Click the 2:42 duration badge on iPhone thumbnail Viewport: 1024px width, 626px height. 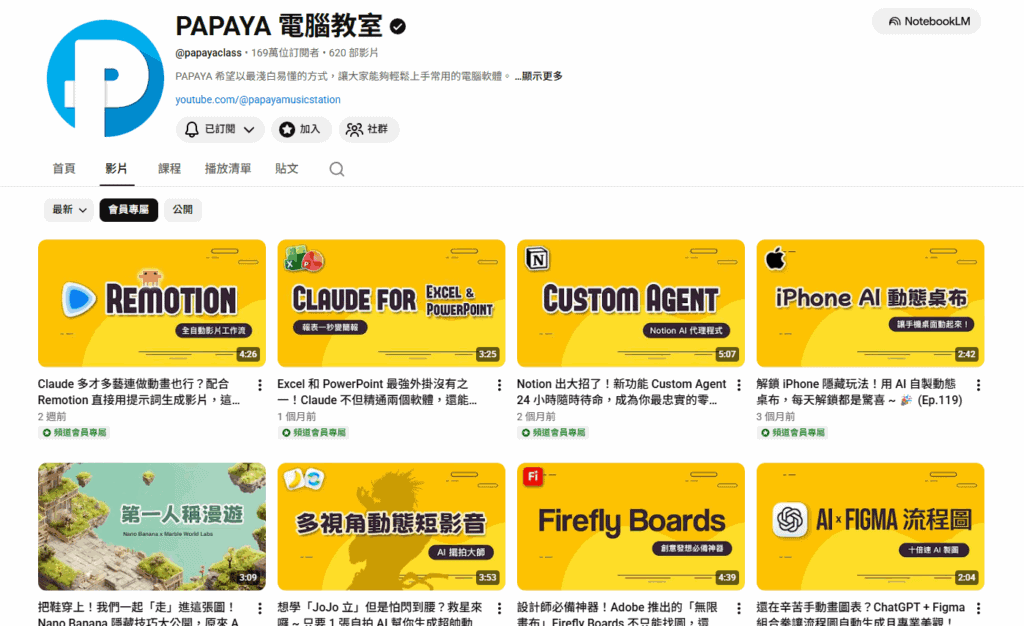pyautogui.click(x=967, y=354)
